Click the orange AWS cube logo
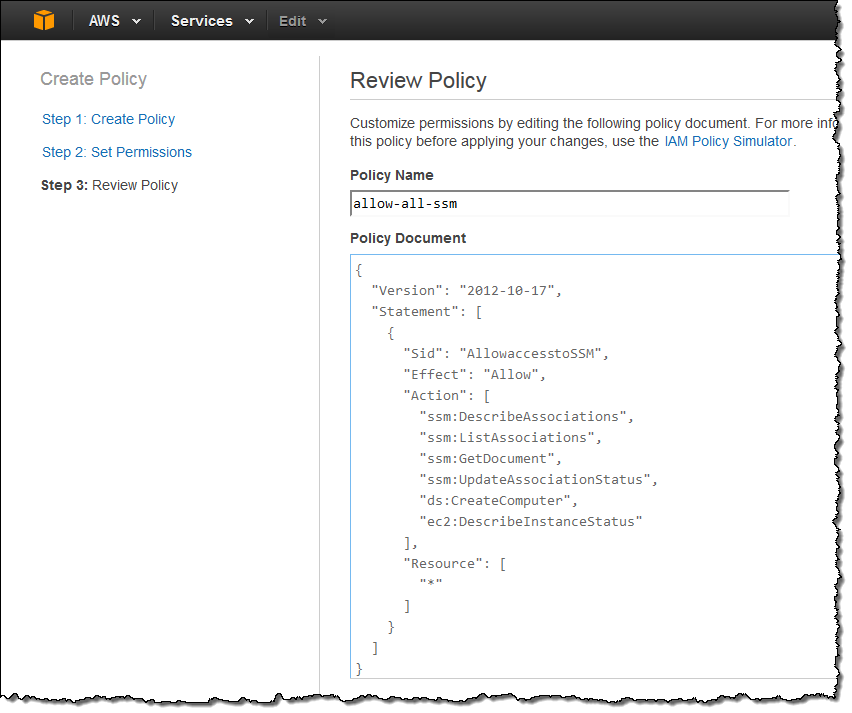The height and width of the screenshot is (713, 852). [x=45, y=20]
